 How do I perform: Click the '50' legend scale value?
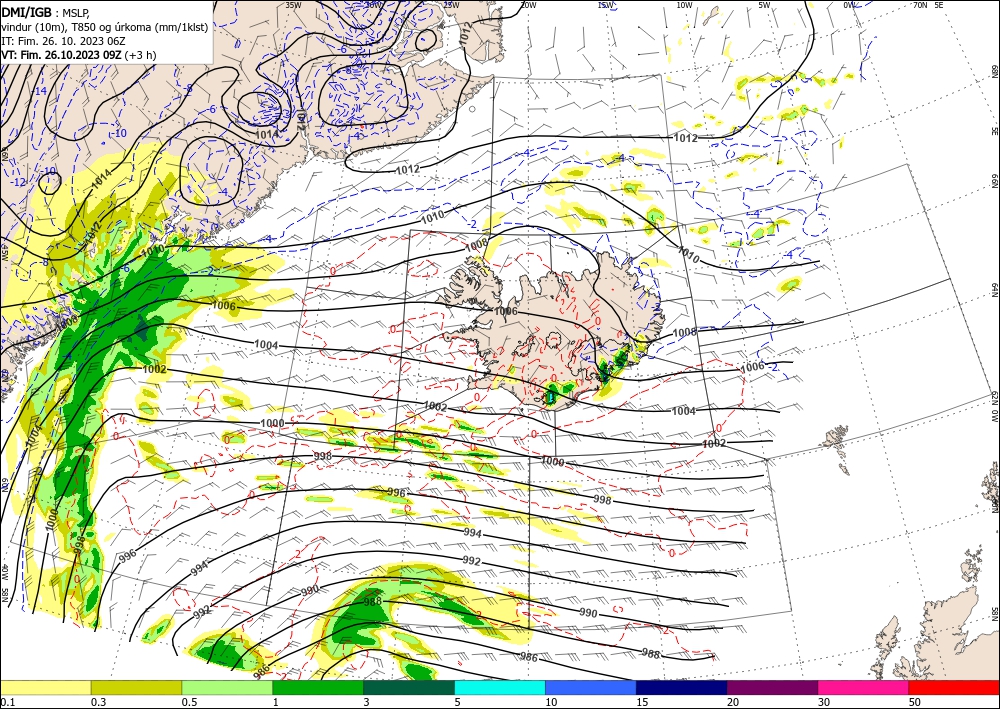(915, 702)
